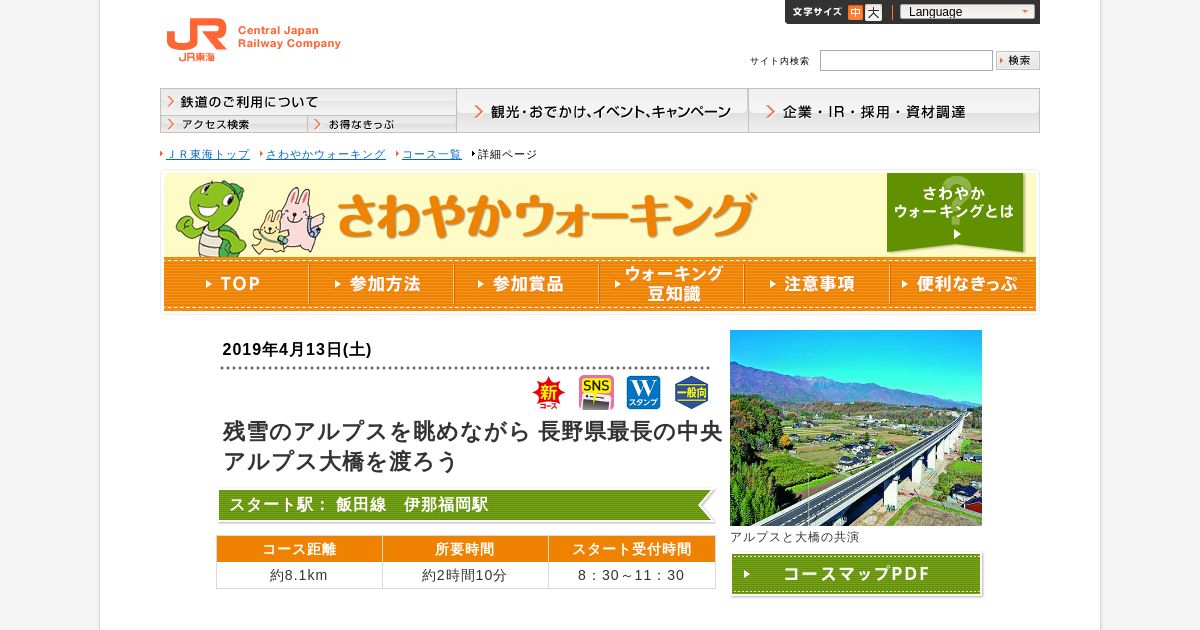Go to ＪＲ東海トップ breadcrumb link

pyautogui.click(x=208, y=154)
